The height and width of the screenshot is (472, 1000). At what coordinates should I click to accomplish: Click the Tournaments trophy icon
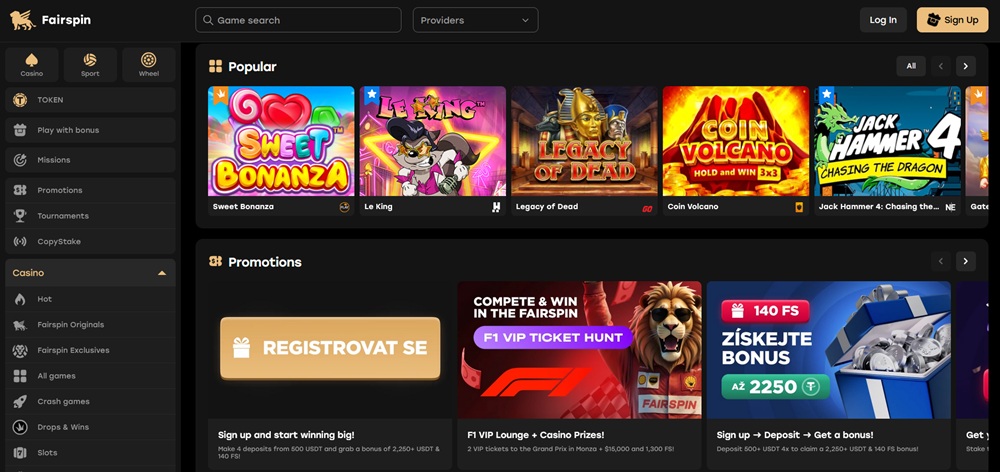(20, 216)
